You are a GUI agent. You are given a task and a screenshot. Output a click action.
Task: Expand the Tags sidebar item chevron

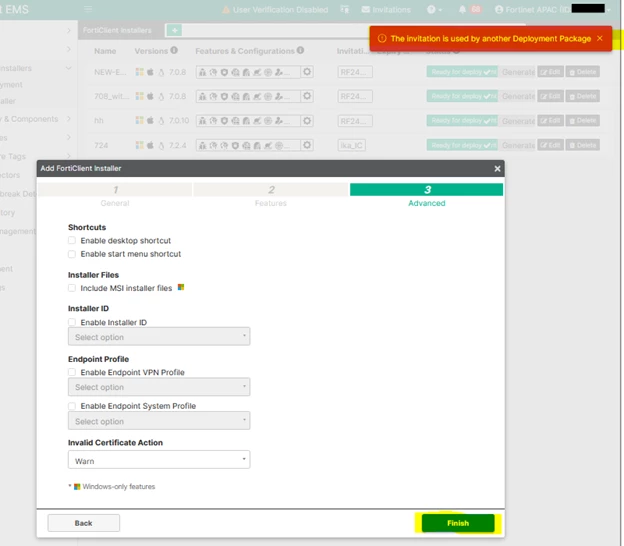click(69, 156)
